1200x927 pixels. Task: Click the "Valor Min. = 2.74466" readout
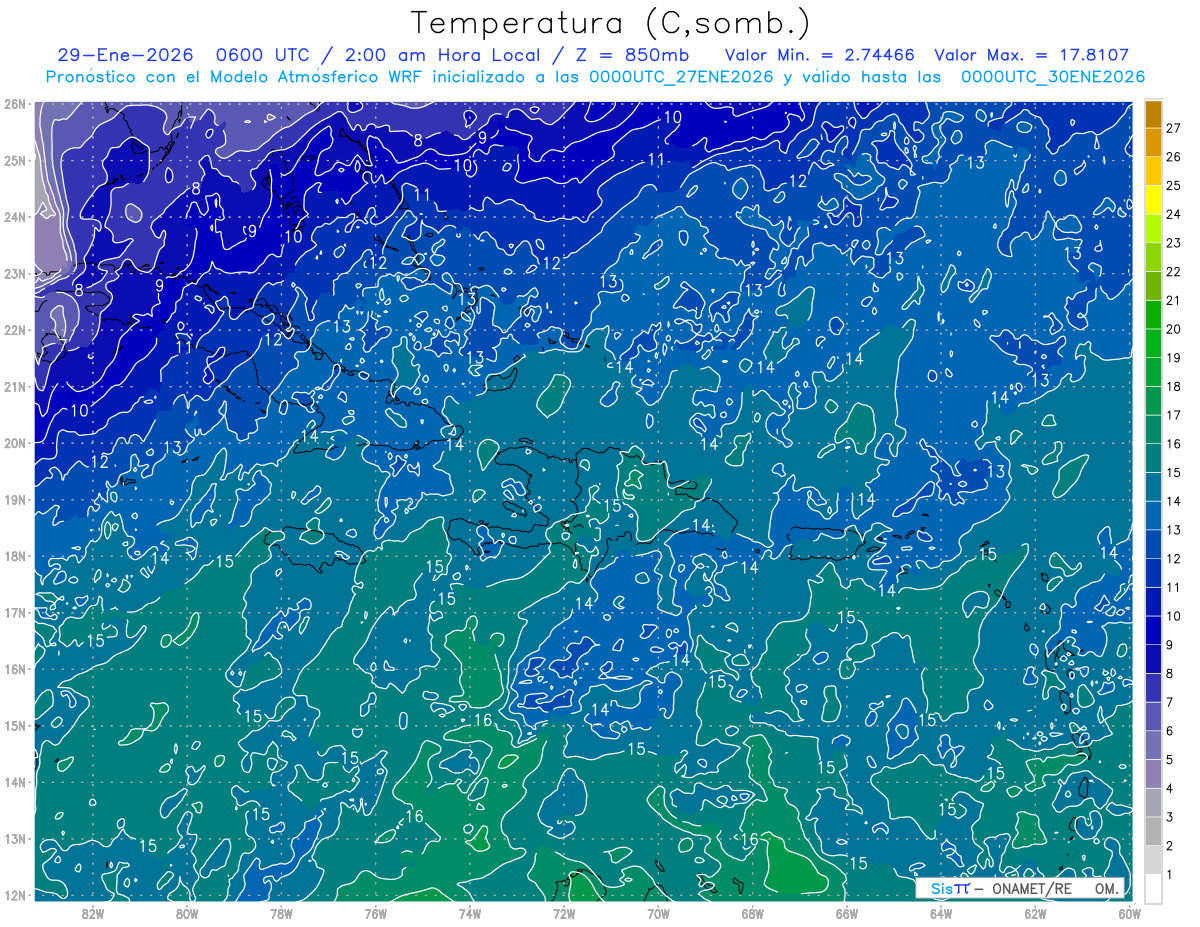point(819,56)
